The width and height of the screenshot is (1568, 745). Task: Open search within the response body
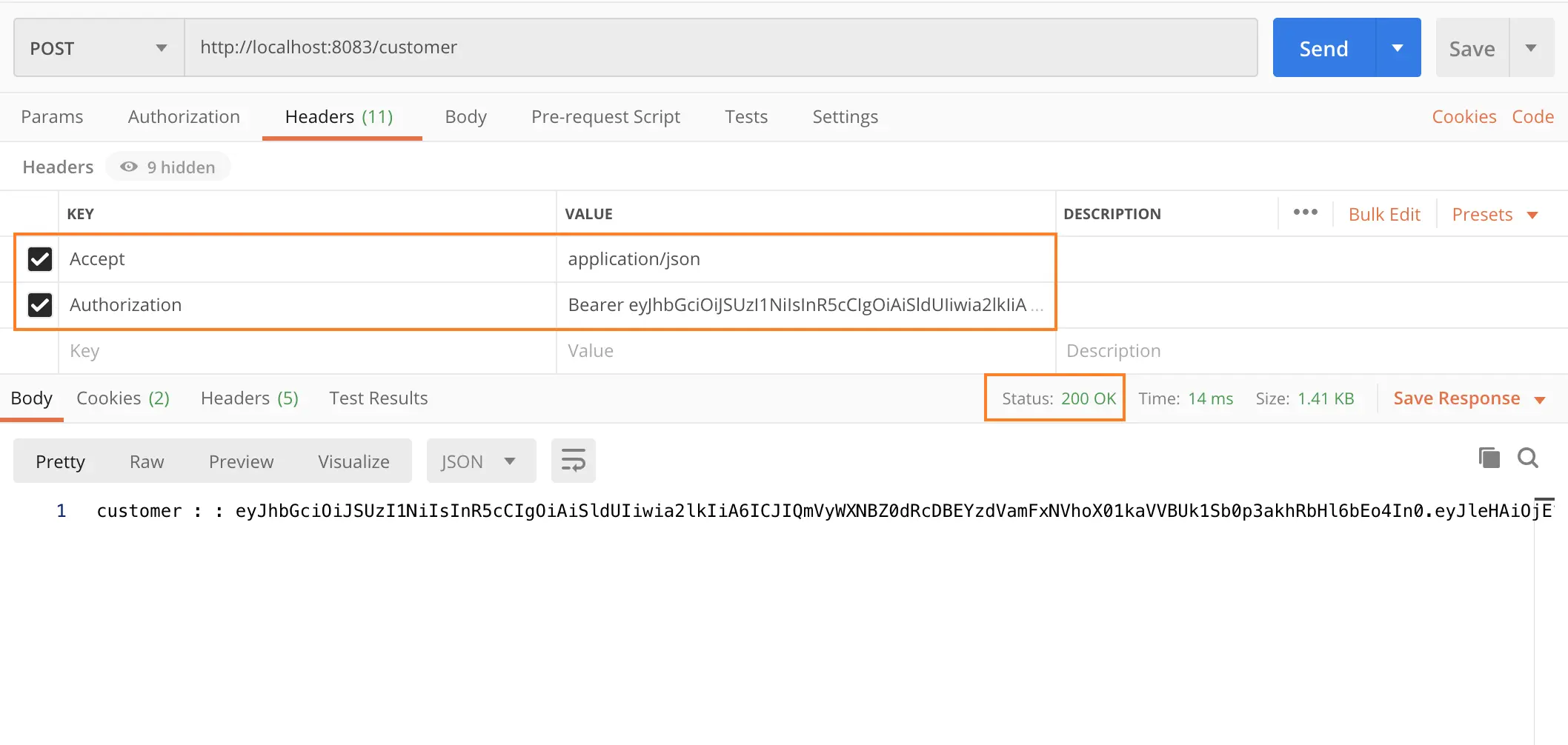1528,458
